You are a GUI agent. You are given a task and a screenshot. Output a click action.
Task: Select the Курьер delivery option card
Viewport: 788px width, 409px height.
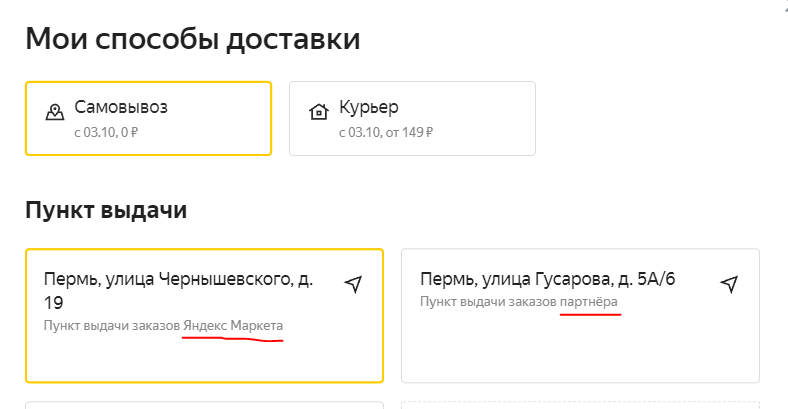click(x=412, y=119)
